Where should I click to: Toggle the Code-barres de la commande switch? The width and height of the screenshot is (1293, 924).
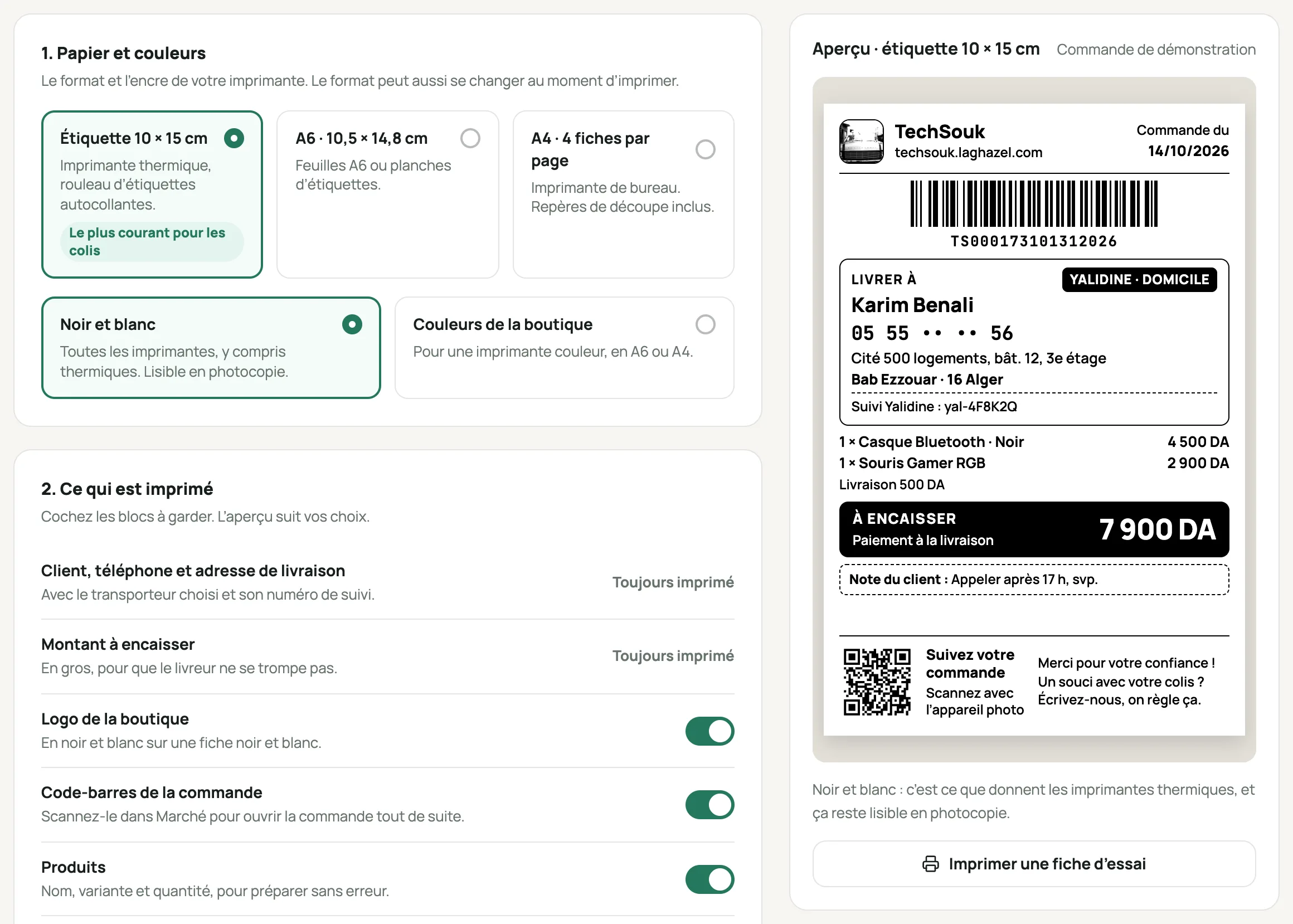[709, 805]
